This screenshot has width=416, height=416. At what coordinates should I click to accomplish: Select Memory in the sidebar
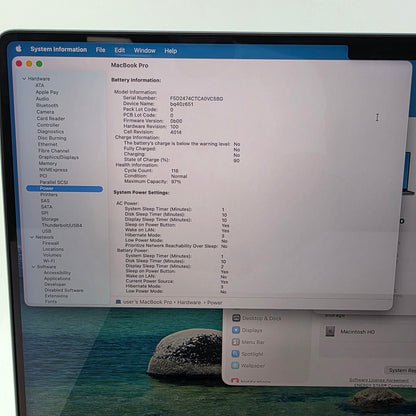(48, 163)
